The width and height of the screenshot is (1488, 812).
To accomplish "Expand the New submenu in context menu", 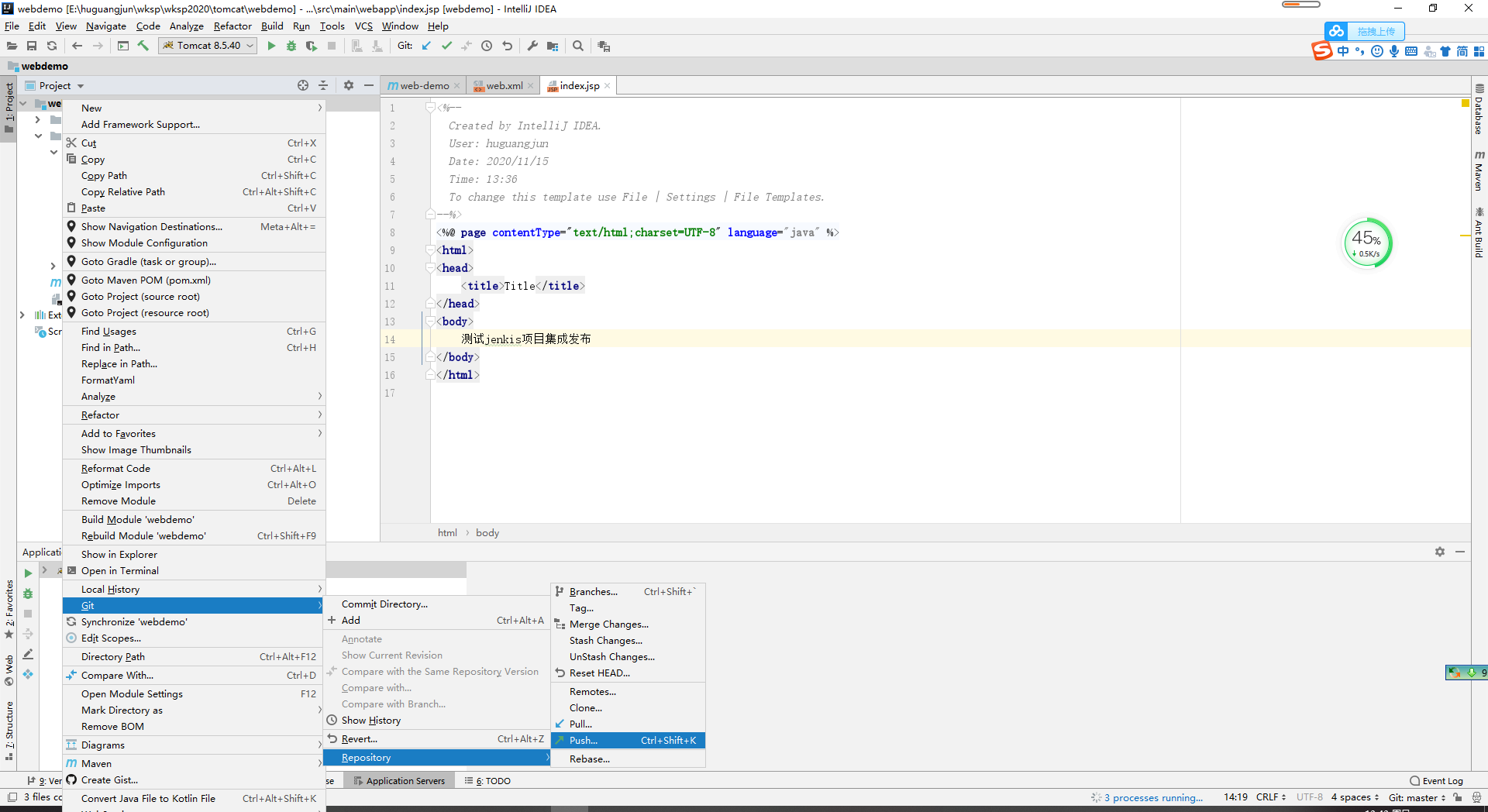I will pos(194,108).
